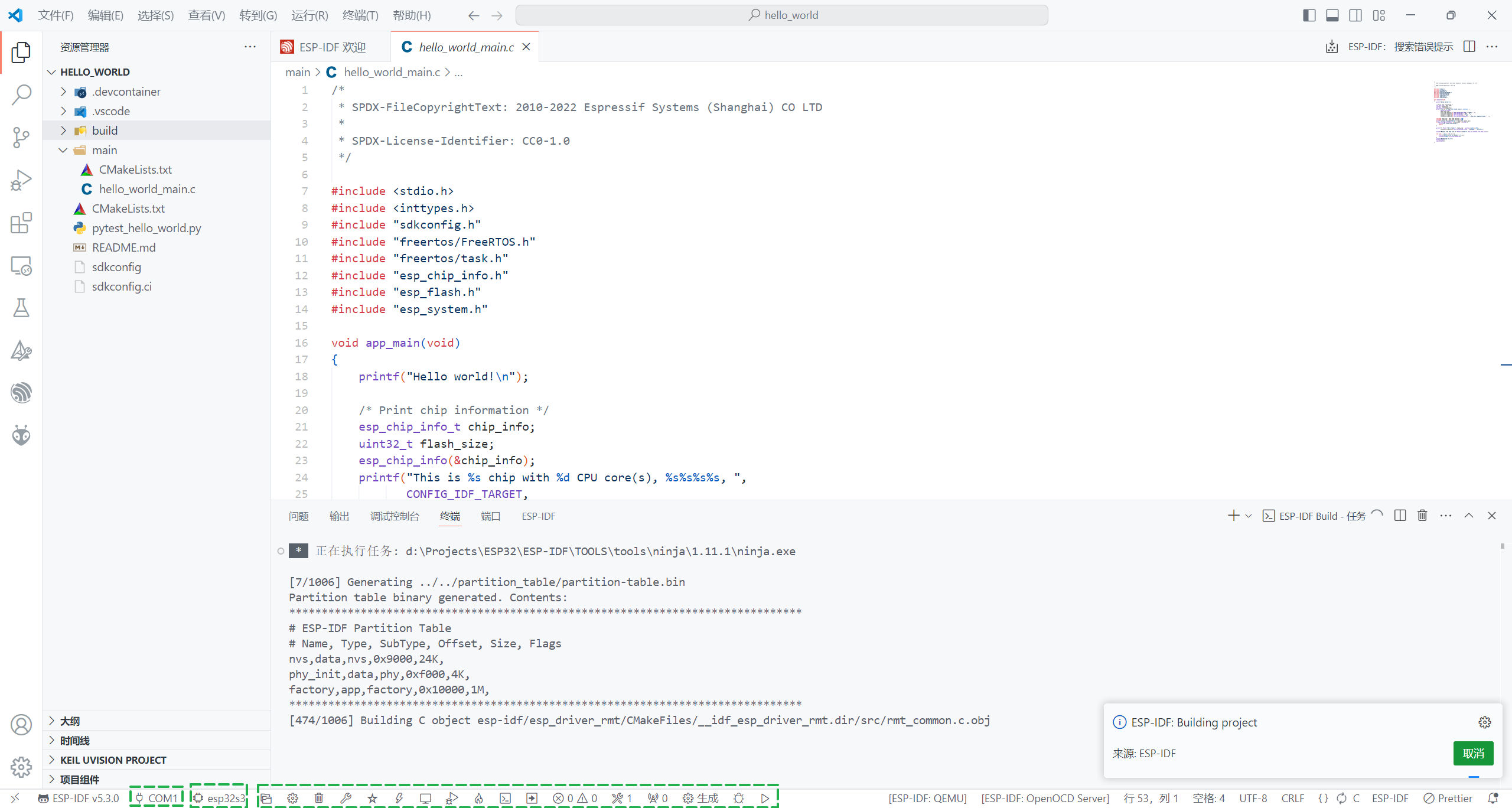
Task: Toggle the bottom panel layout button
Action: (x=1332, y=15)
